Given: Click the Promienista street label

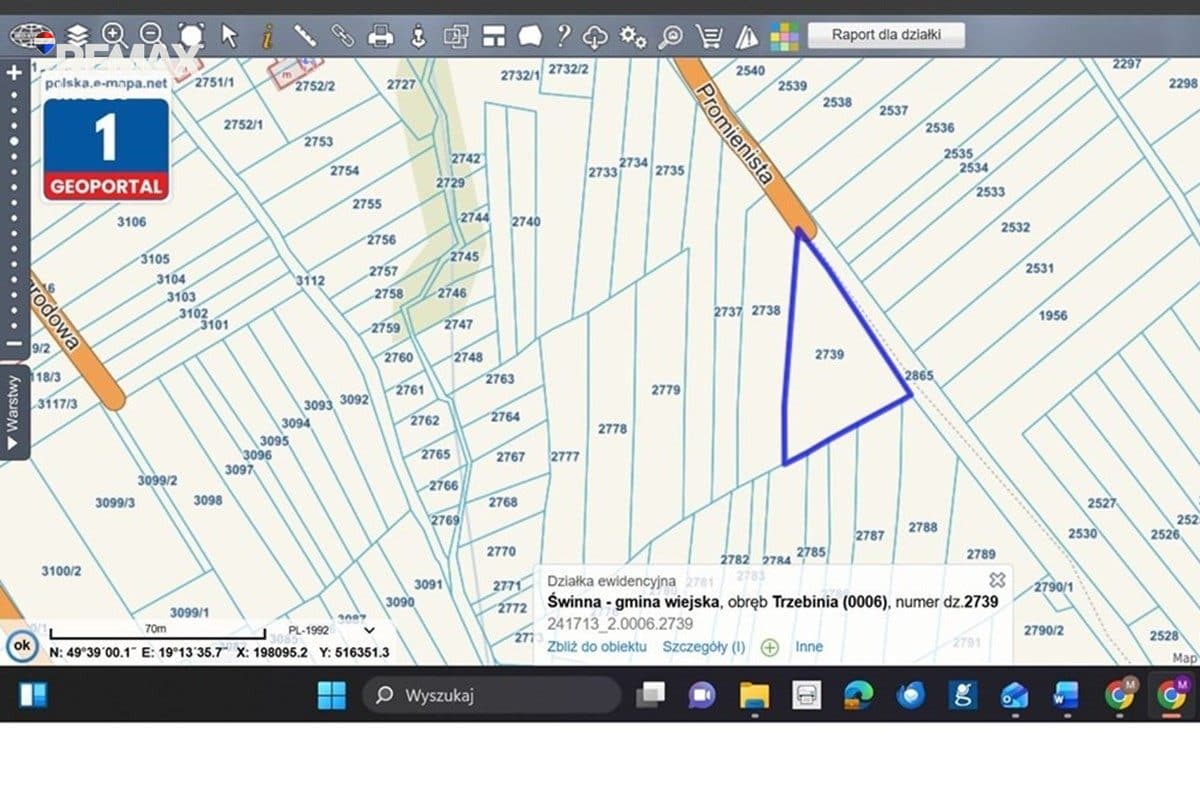Looking at the screenshot, I should [736, 135].
